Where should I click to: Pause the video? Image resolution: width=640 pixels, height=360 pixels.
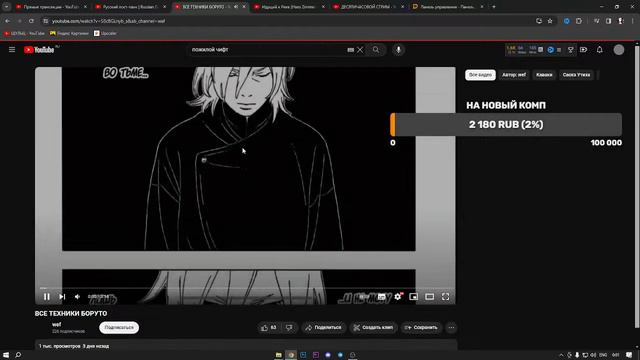click(47, 297)
